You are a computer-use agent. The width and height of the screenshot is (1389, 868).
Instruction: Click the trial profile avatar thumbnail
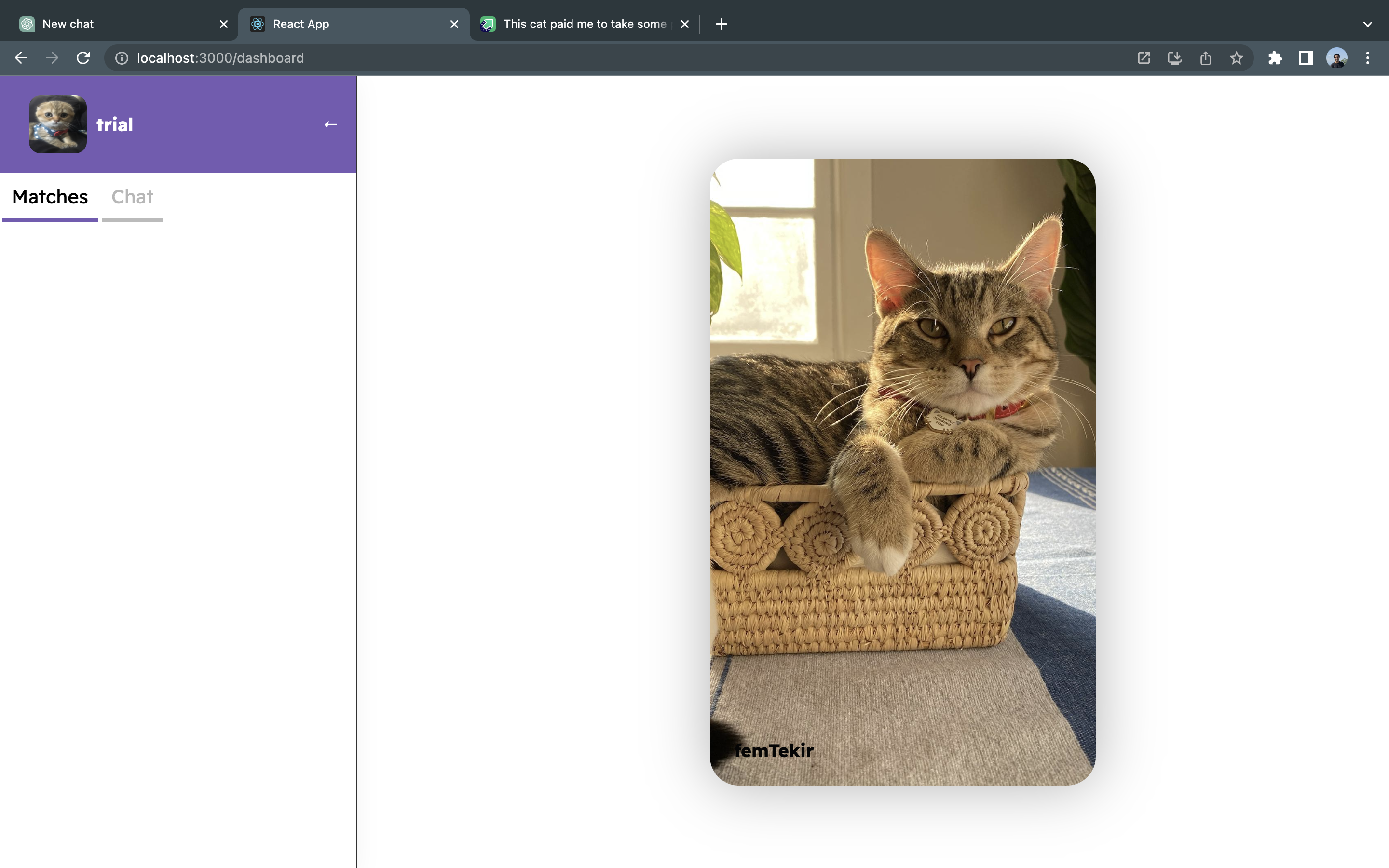pos(58,124)
